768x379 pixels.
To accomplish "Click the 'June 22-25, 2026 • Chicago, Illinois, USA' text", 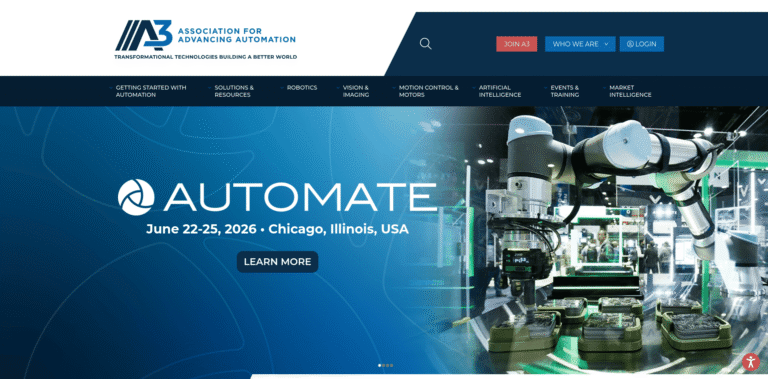I will (x=277, y=229).
